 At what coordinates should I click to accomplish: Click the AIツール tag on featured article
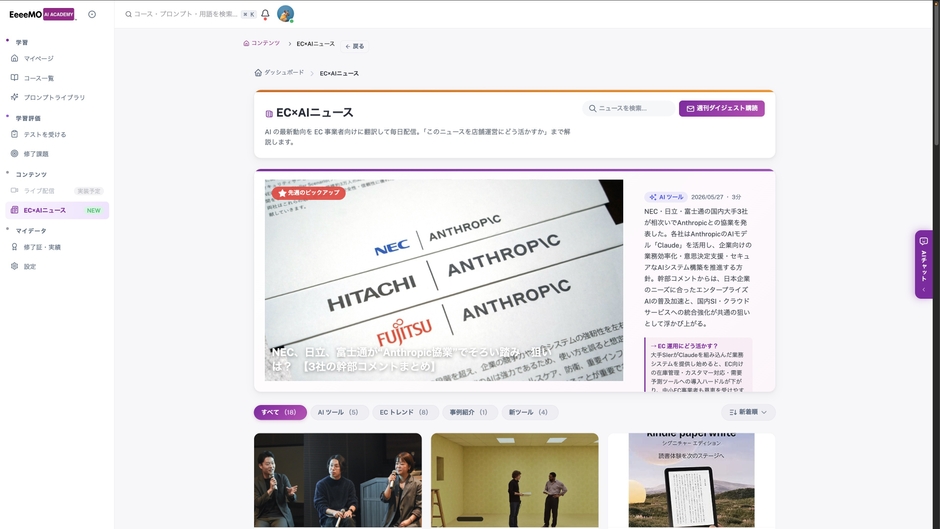point(665,197)
